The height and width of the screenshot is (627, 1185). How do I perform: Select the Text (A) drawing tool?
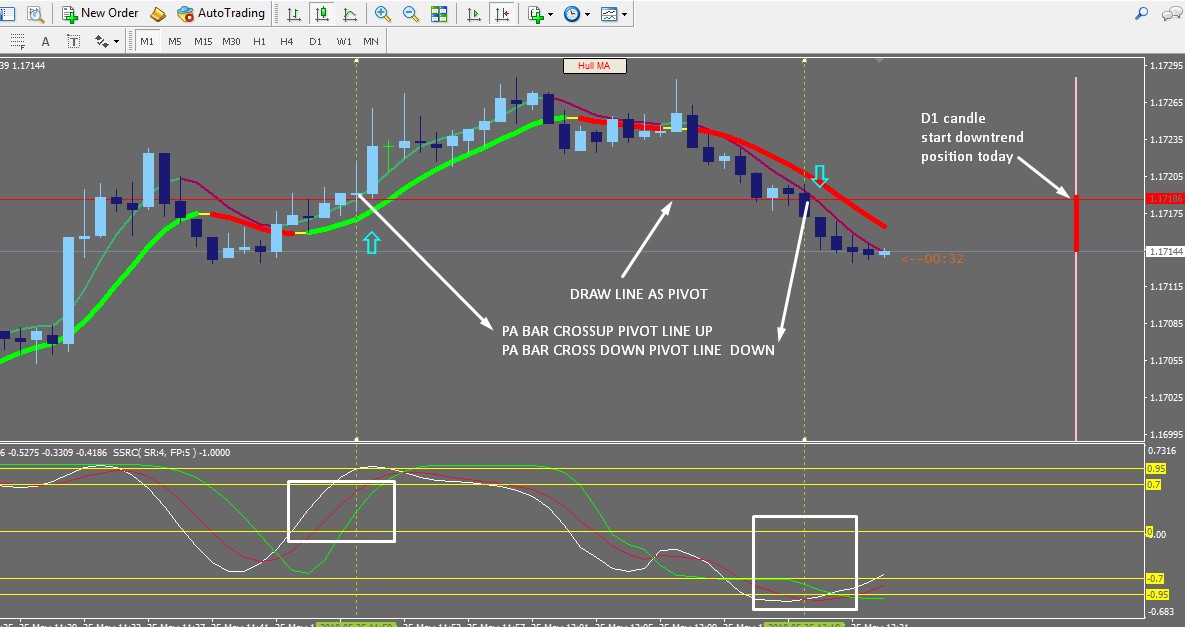click(45, 42)
